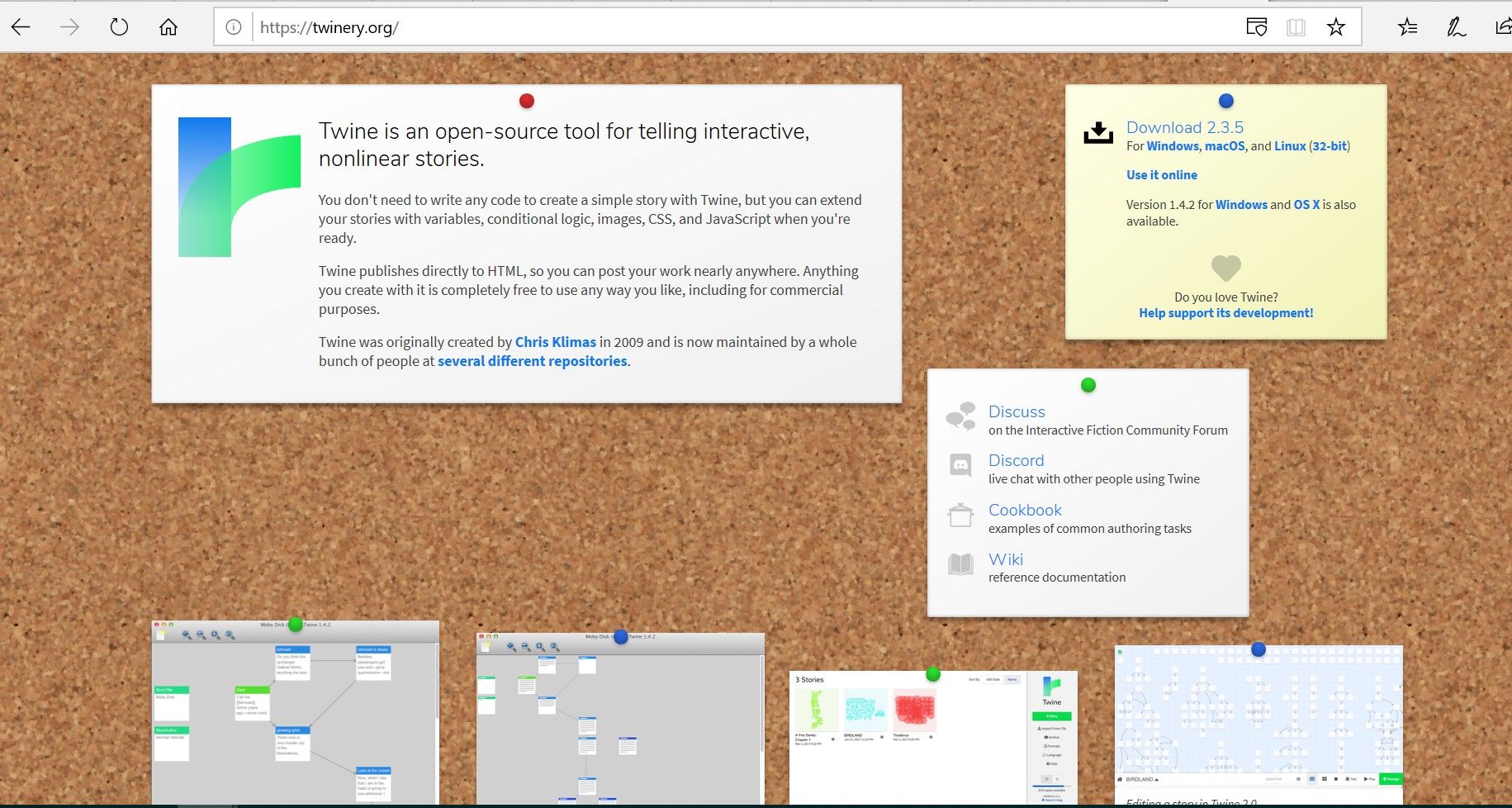Open the Download 2.3.5 link
The height and width of the screenshot is (808, 1512).
pos(1184,127)
